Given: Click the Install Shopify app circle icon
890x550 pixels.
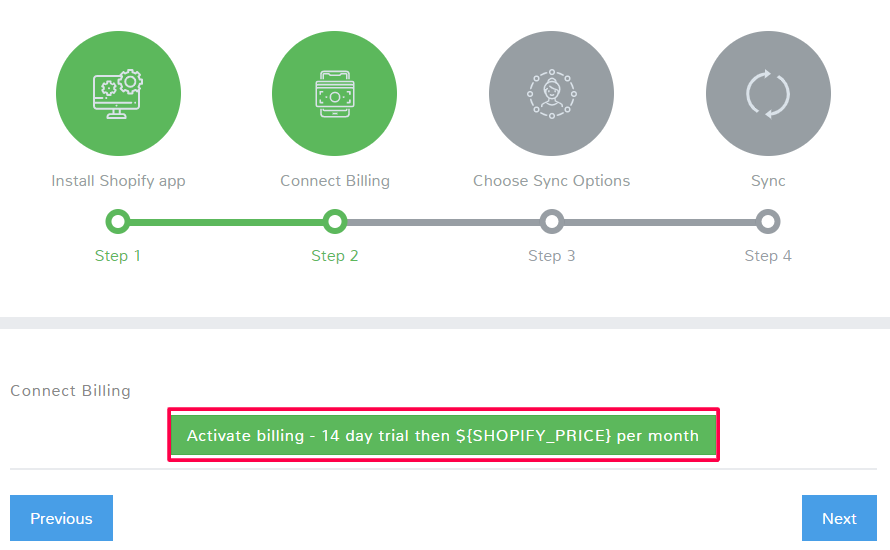Looking at the screenshot, I should 118,94.
